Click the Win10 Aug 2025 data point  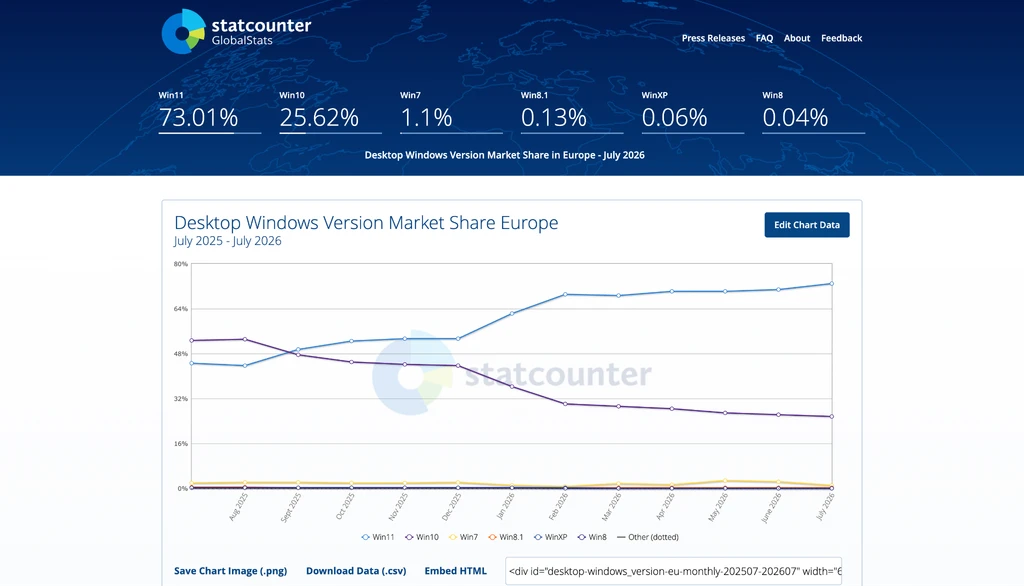[x=245, y=339]
